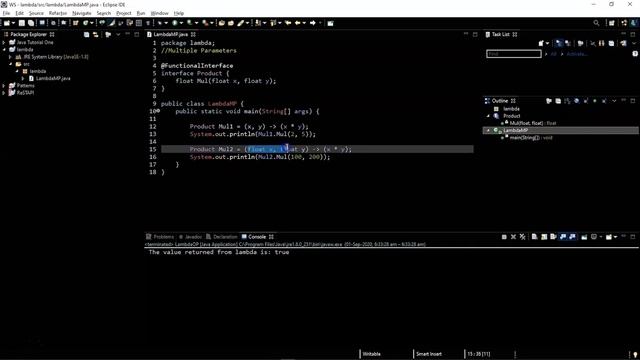Collapse All in Package Explorer
640x360 pixels.
point(87,35)
